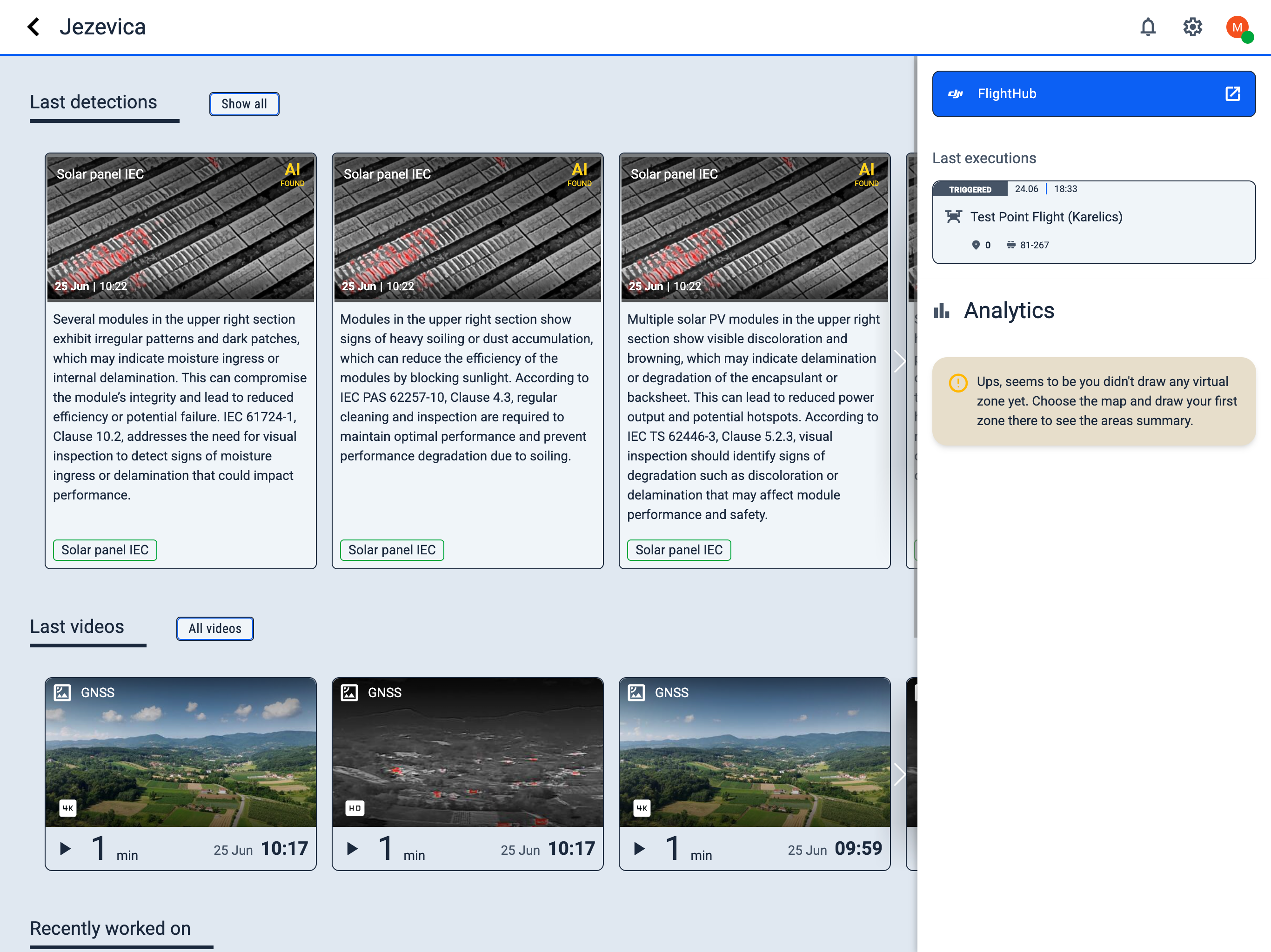The height and width of the screenshot is (952, 1271).
Task: Click the 4K badge on the 09:59 video
Action: [x=642, y=808]
